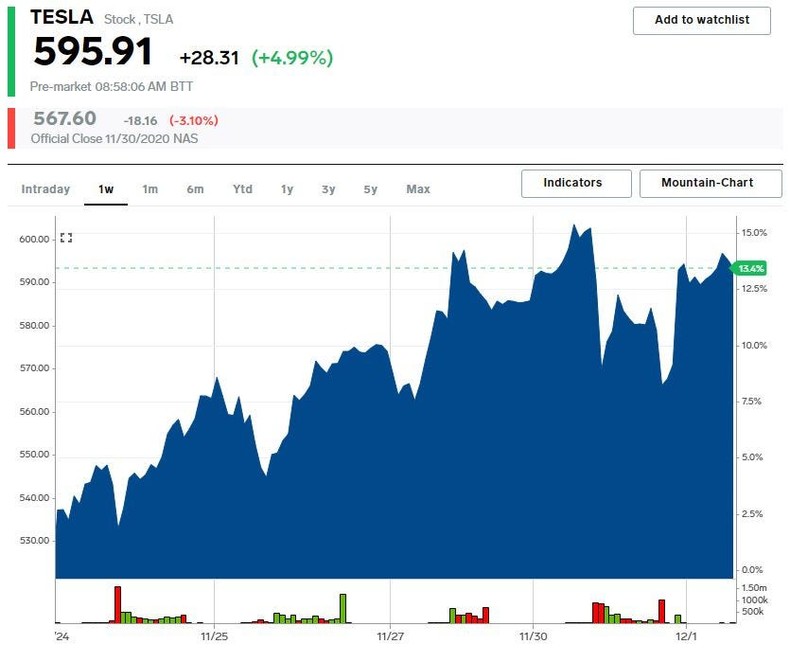Select the 1y time range

point(287,189)
